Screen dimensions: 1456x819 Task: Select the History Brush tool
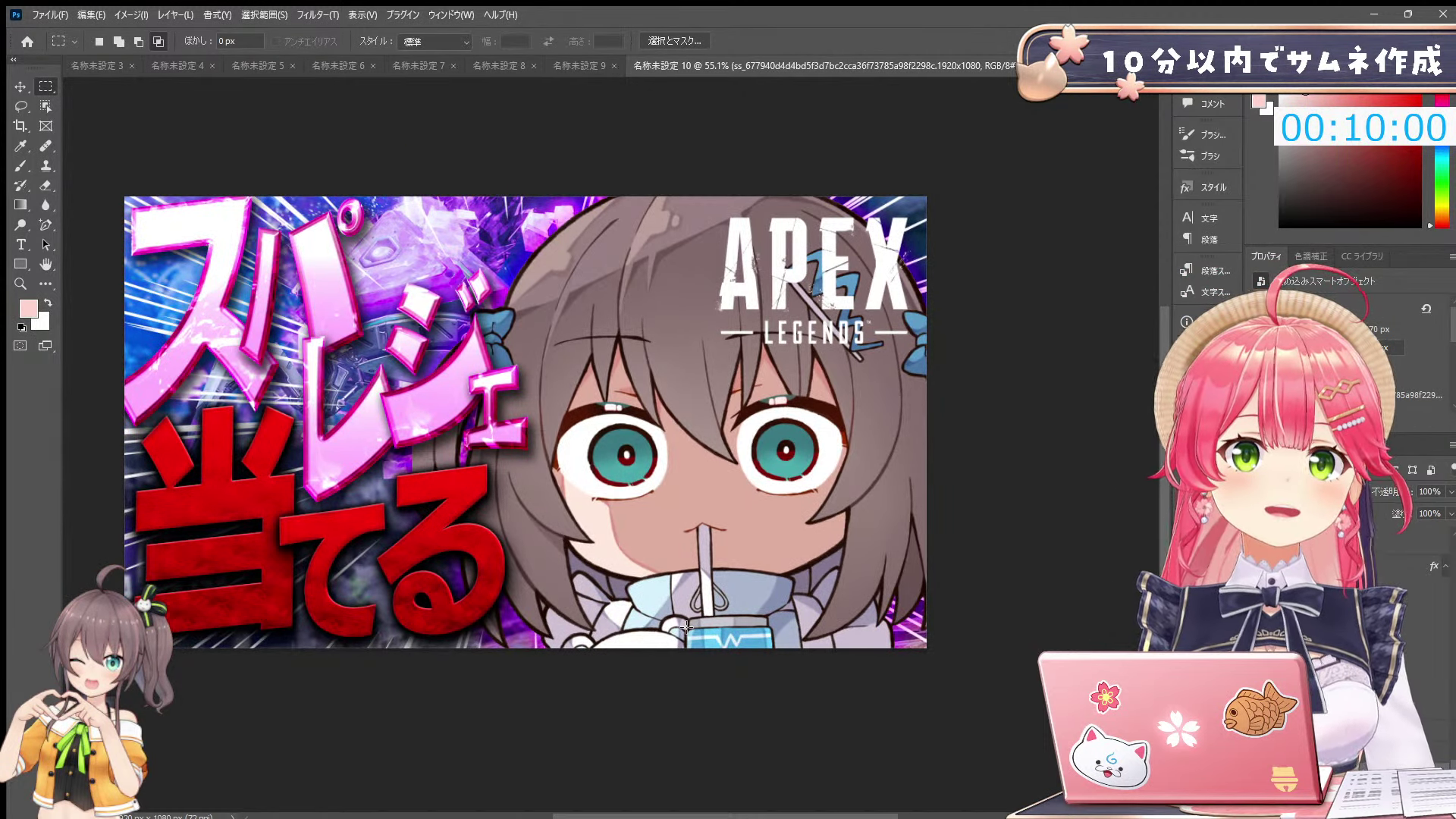[x=20, y=185]
